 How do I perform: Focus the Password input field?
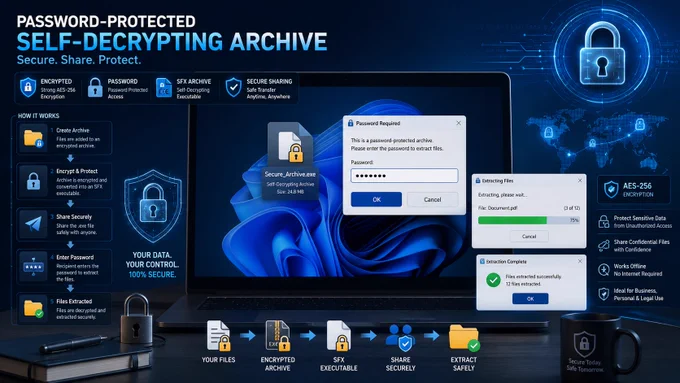[404, 176]
